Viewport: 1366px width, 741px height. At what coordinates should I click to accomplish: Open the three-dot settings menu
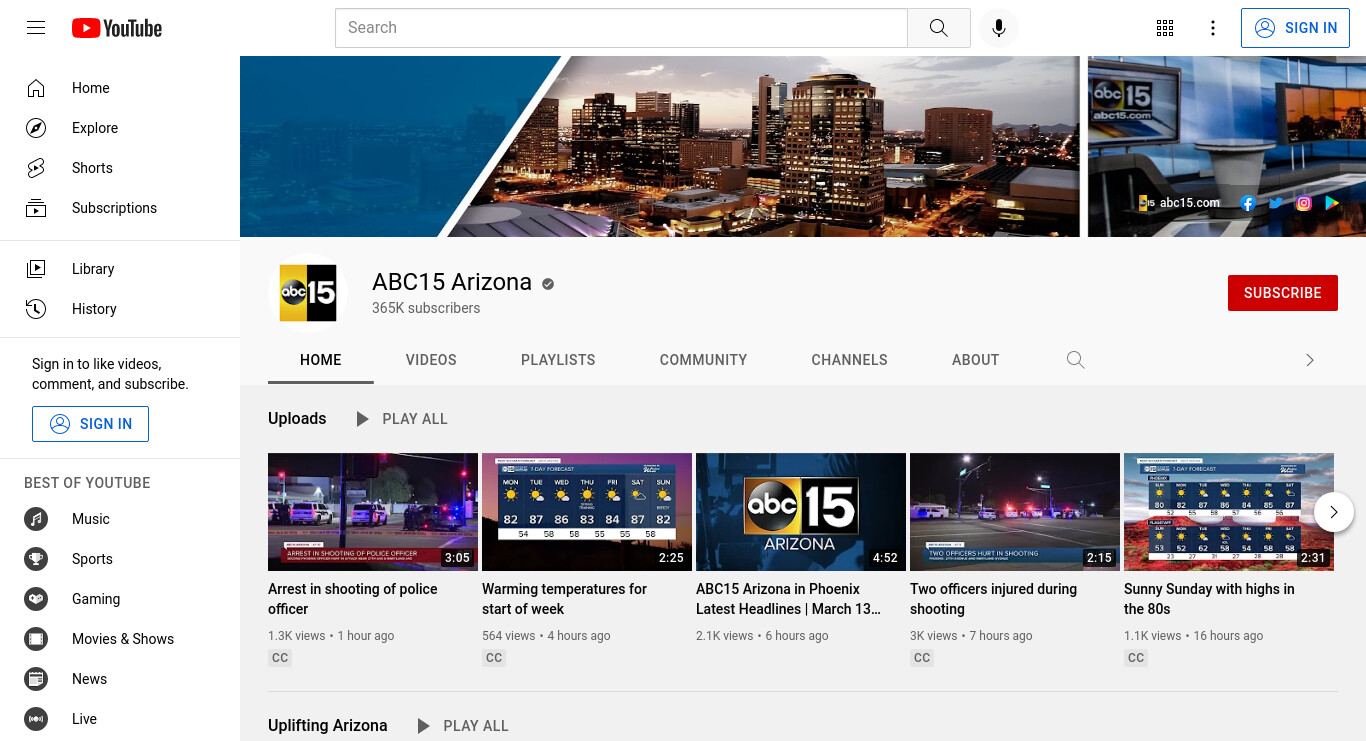tap(1213, 28)
